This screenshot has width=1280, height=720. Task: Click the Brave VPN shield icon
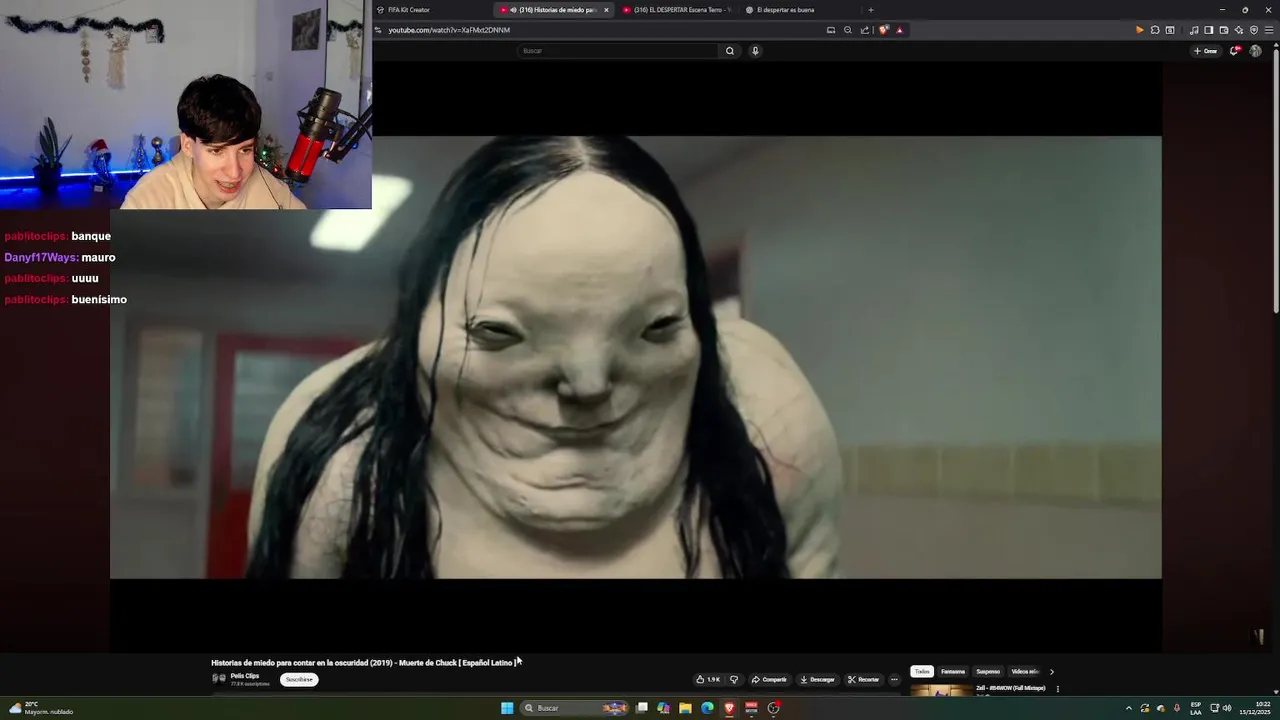[1254, 30]
